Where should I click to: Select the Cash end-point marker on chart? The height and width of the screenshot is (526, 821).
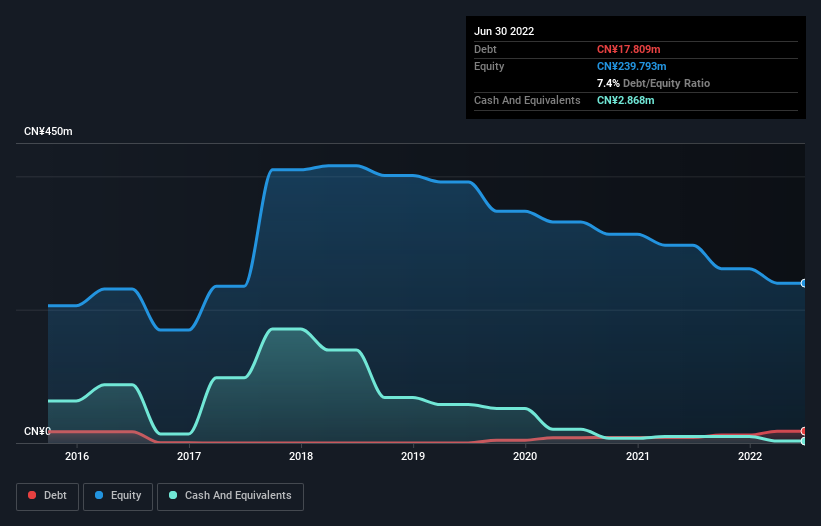coord(804,441)
